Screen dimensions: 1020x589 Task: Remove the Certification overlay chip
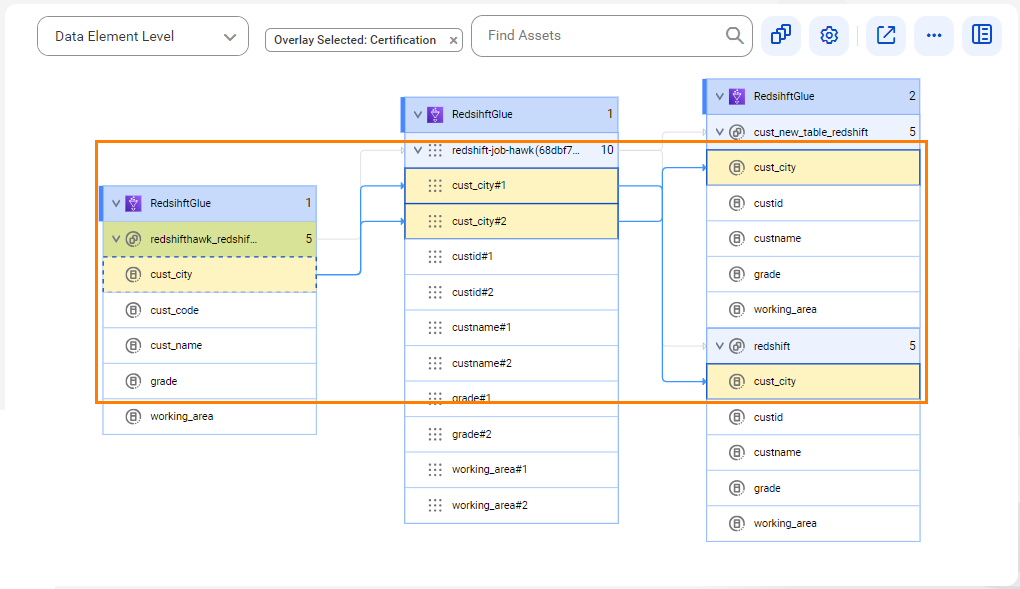(453, 40)
